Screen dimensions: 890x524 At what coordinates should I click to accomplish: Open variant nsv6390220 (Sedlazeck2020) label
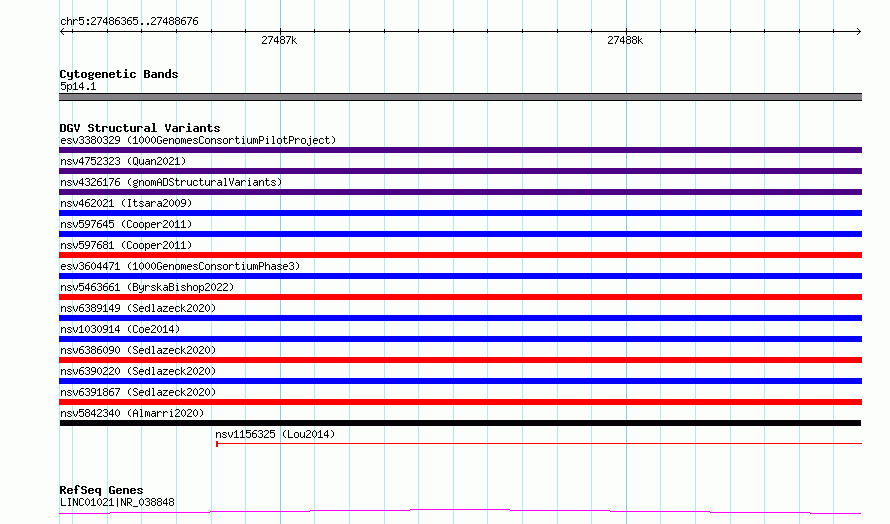coord(138,371)
